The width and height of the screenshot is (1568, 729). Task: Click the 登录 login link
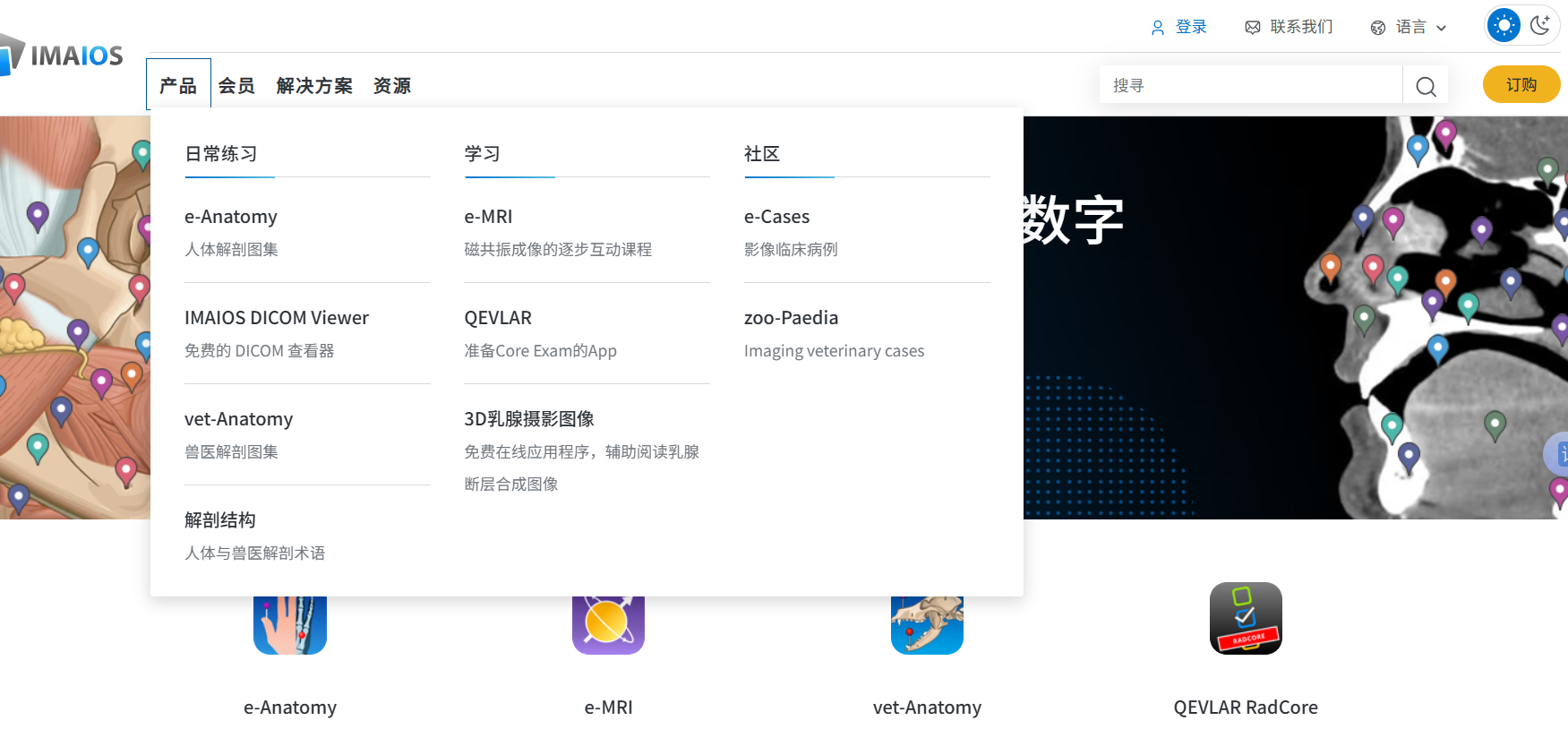[x=1191, y=27]
